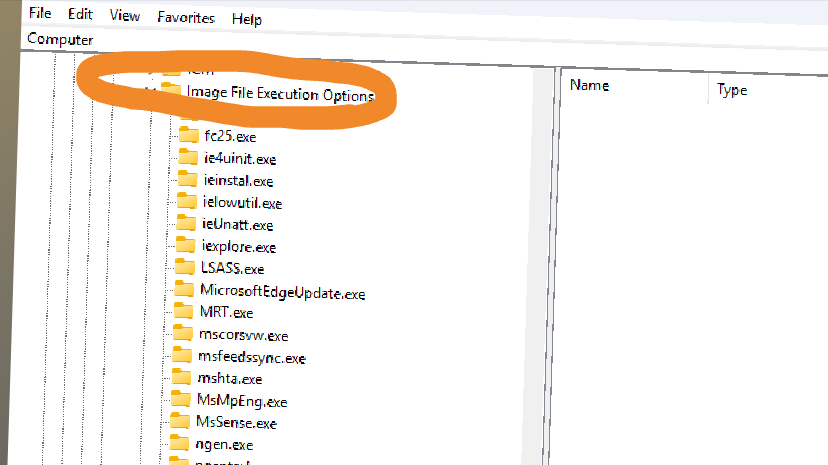Open the Help menu
This screenshot has width=828, height=465.
(247, 19)
